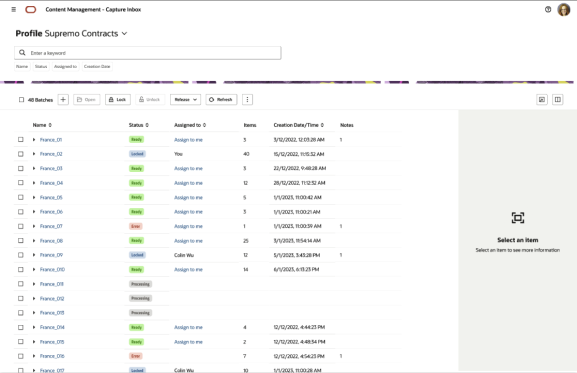Viewport: 577px width, 373px height.
Task: Open the hamburger navigation menu
Action: (14, 10)
